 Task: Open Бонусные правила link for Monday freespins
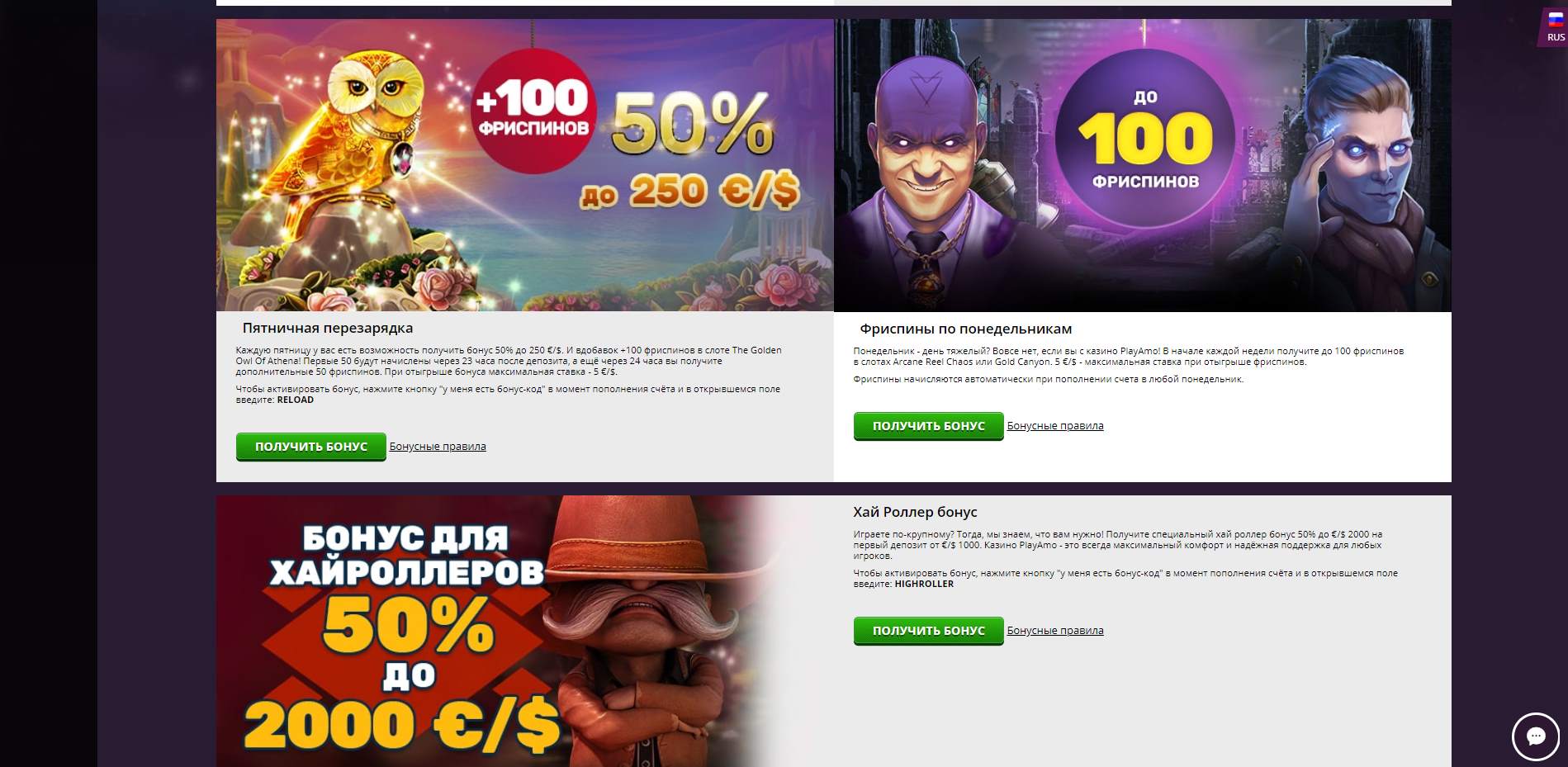[1055, 426]
